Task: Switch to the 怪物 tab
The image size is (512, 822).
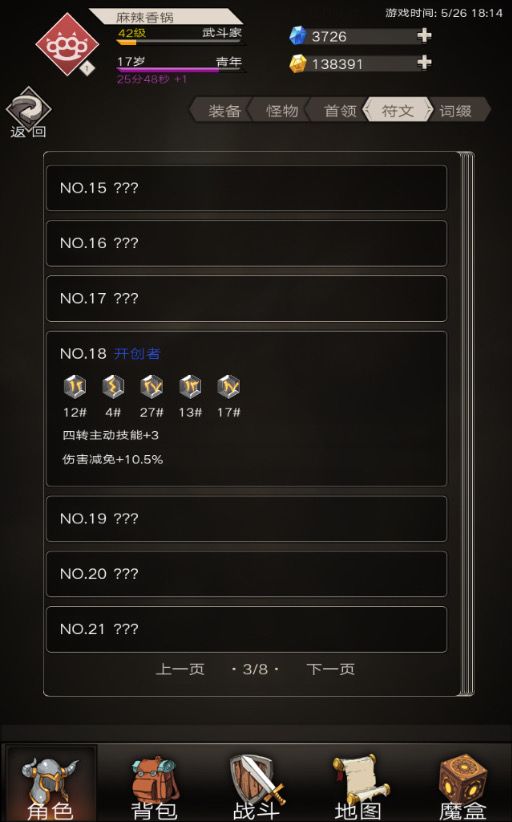Action: click(282, 111)
